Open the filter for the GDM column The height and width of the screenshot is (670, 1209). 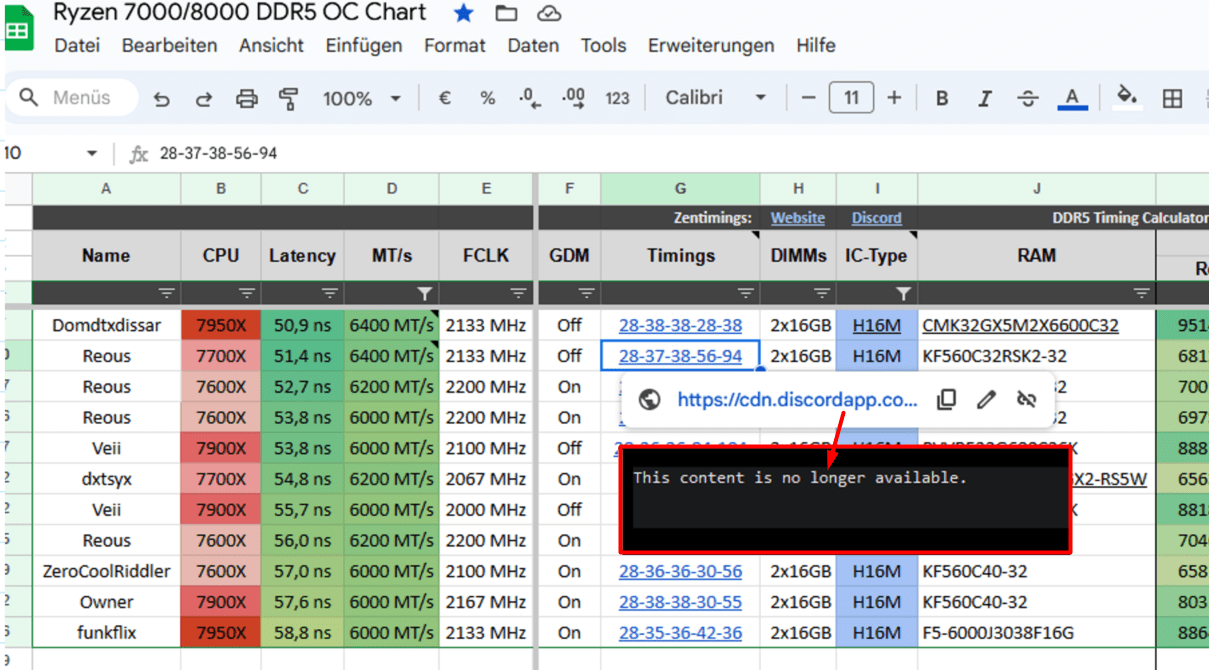[x=586, y=293]
